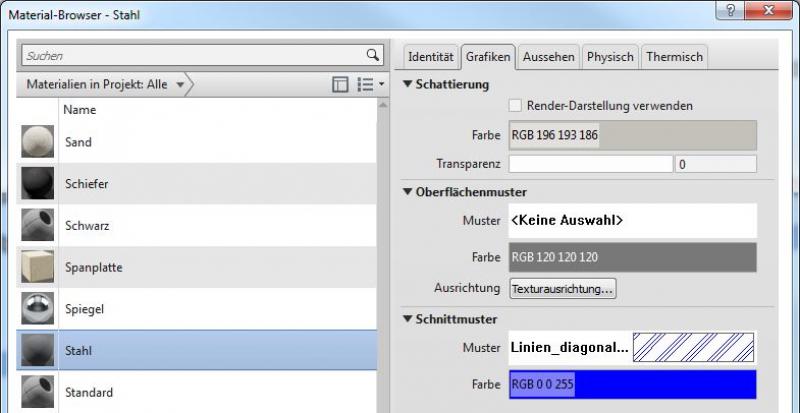Open the Thermisch tab
The width and height of the screenshot is (800, 413).
[675, 57]
